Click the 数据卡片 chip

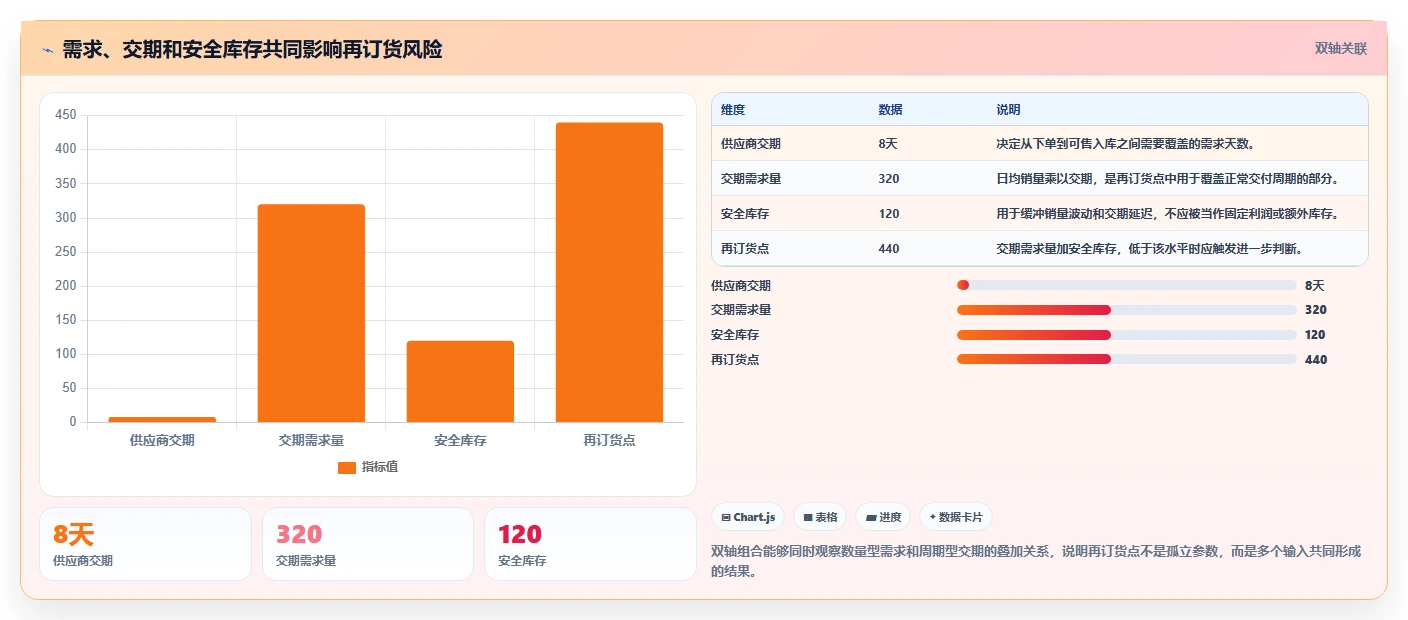(x=956, y=517)
